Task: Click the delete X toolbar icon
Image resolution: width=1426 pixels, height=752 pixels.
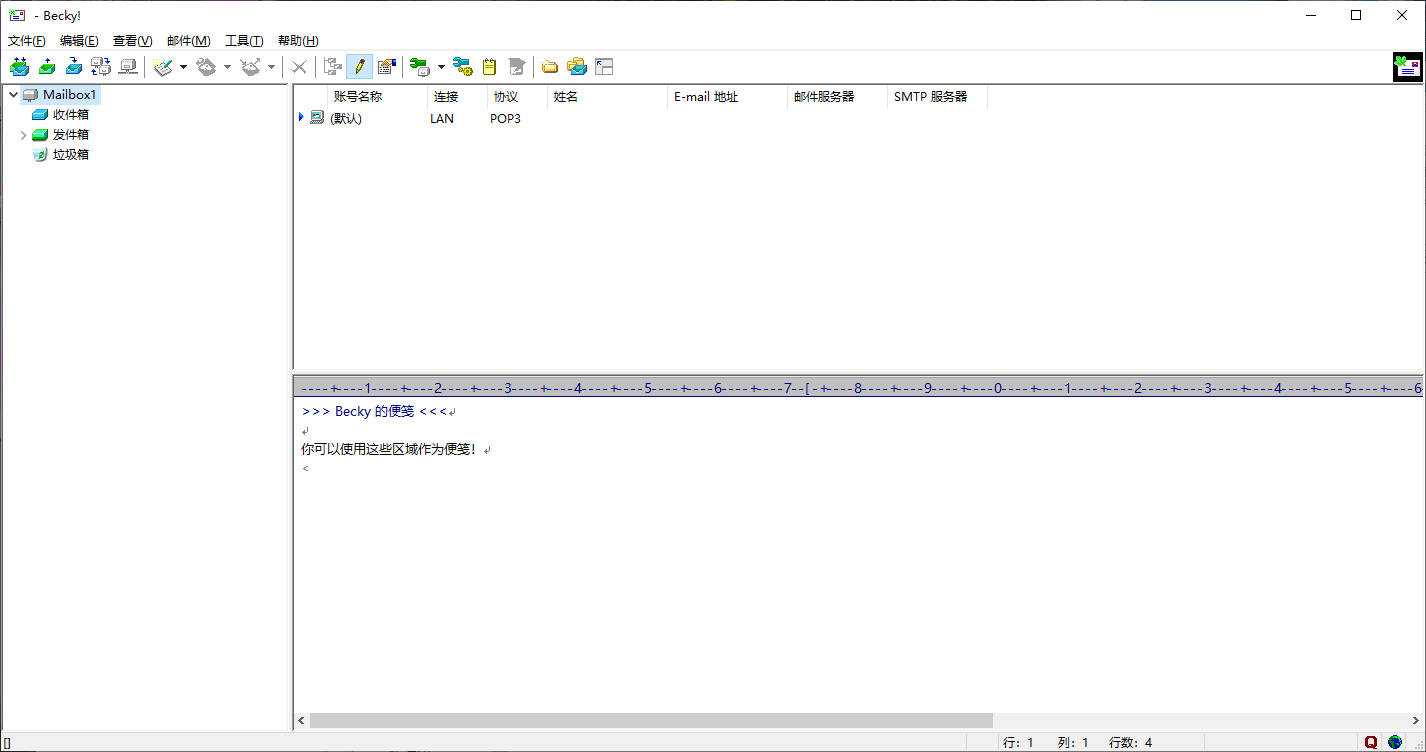Action: (299, 67)
